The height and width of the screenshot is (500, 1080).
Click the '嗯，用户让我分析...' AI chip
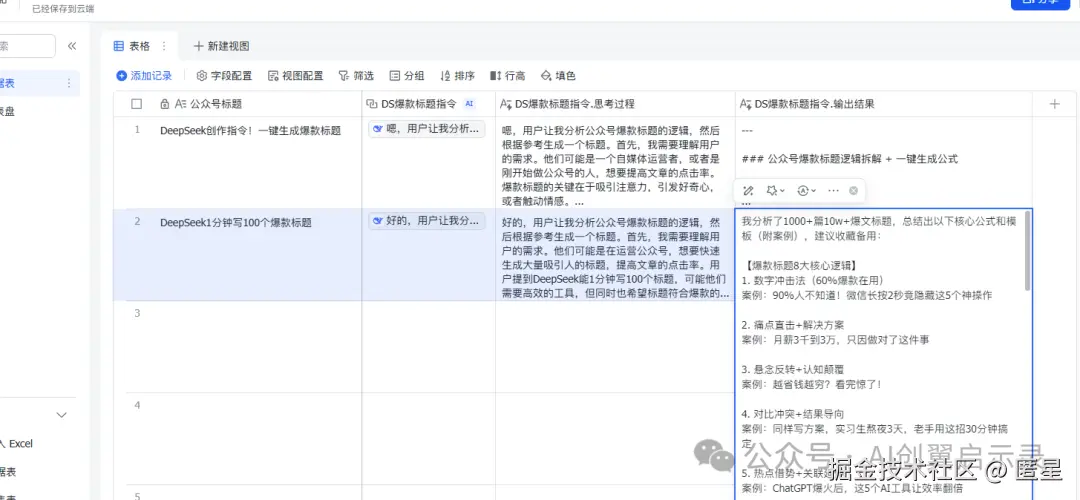click(x=427, y=129)
